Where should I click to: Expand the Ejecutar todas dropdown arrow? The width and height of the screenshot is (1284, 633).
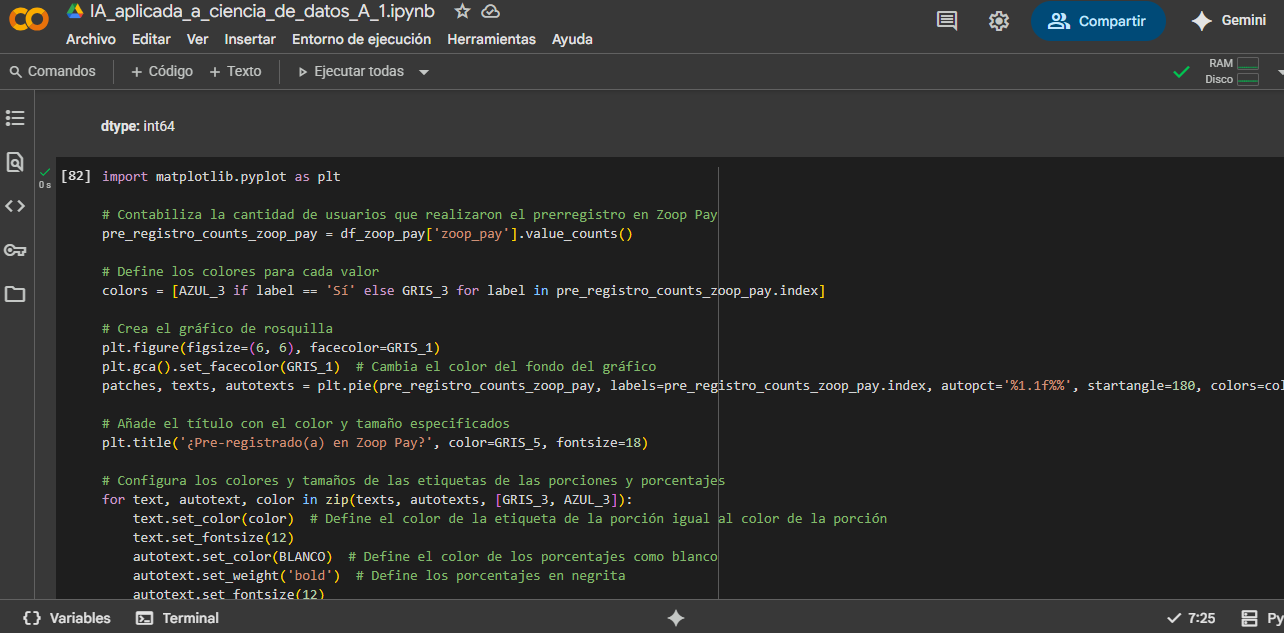[424, 72]
